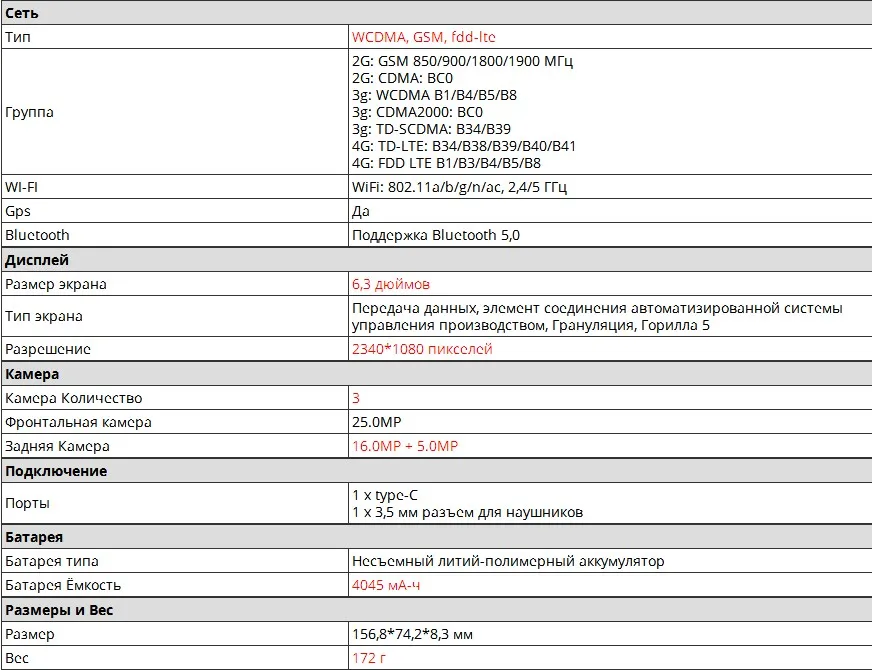Click the Bluetooth row label
This screenshot has width=872, height=670.
coord(37,235)
